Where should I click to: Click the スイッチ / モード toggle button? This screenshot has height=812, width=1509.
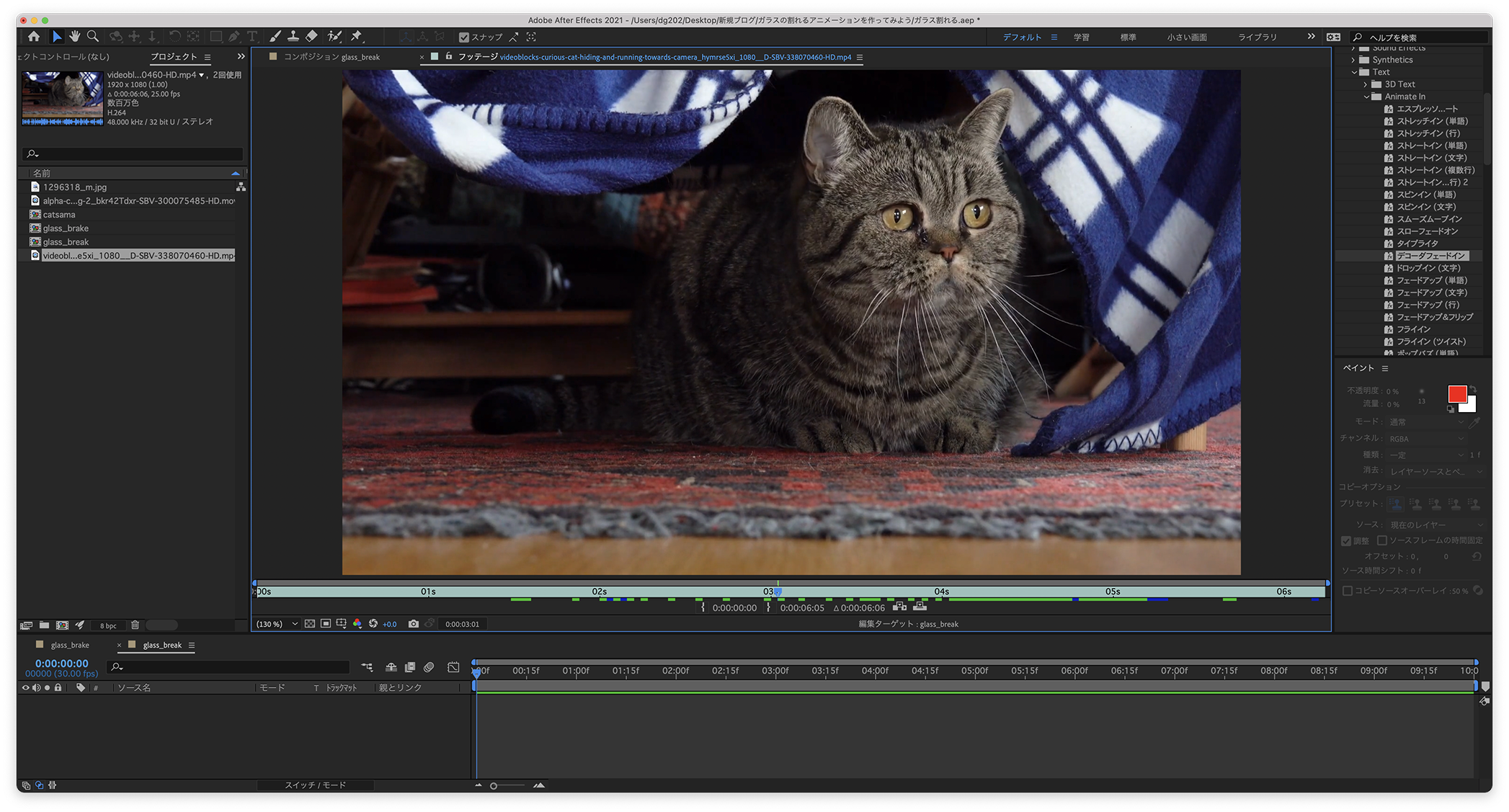click(316, 785)
